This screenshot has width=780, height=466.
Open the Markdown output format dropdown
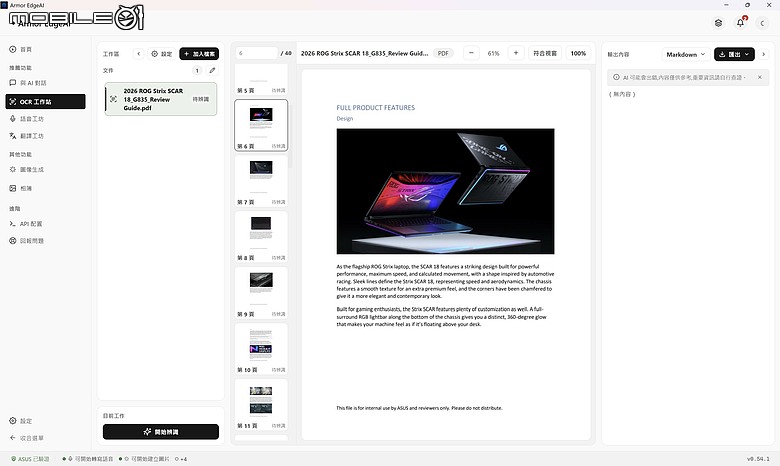[x=685, y=54]
